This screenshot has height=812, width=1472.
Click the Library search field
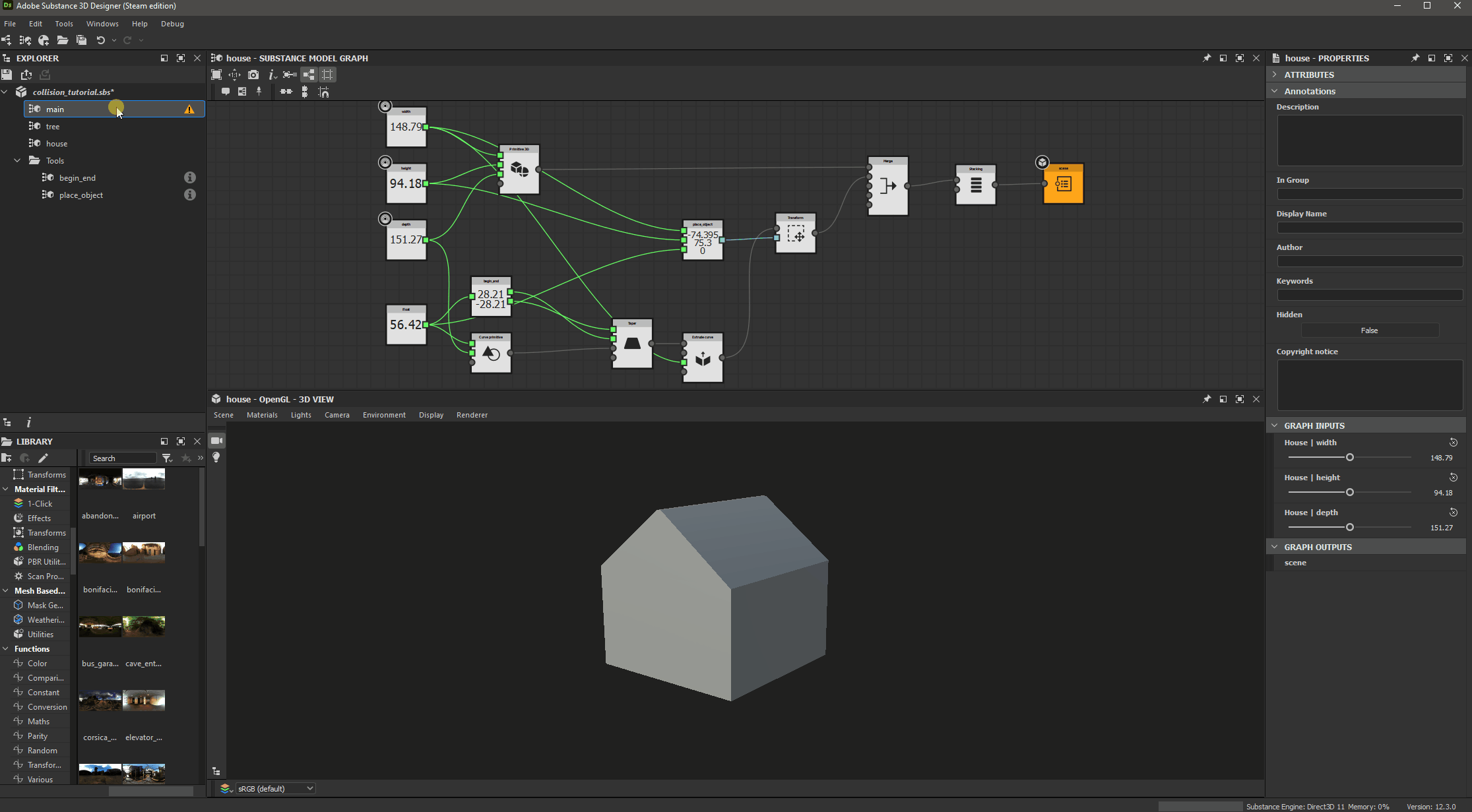[x=122, y=457]
